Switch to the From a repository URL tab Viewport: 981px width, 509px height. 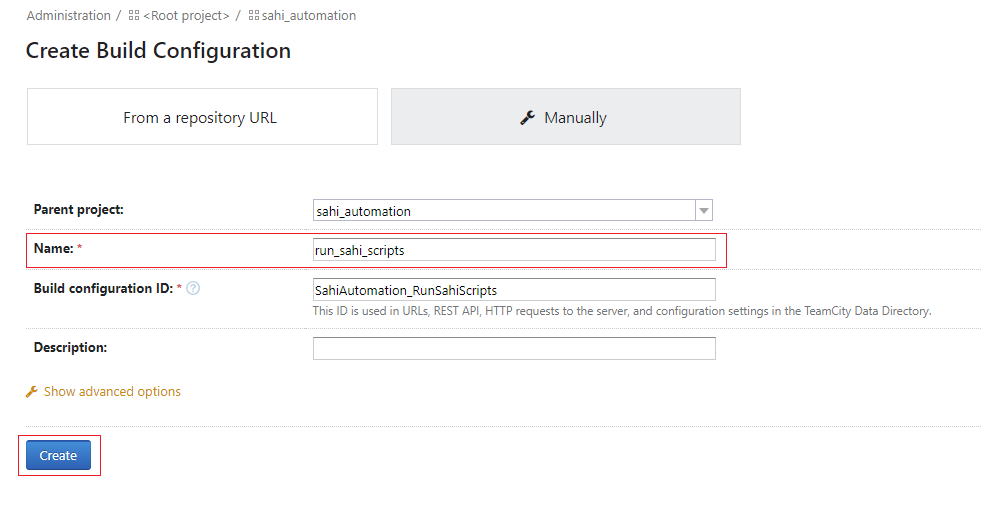201,117
